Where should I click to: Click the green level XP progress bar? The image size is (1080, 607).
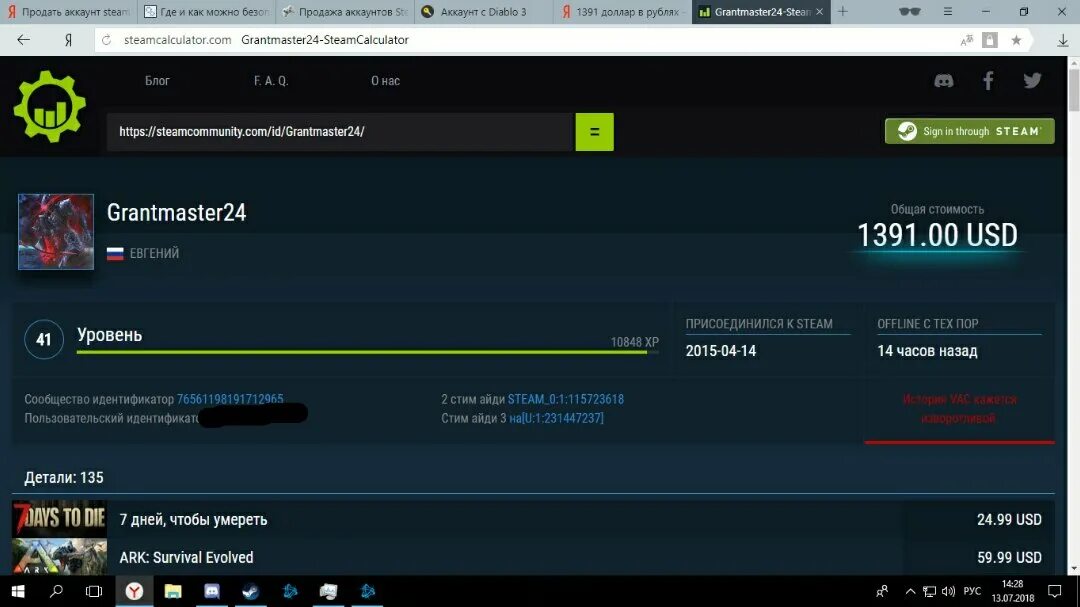pos(367,352)
